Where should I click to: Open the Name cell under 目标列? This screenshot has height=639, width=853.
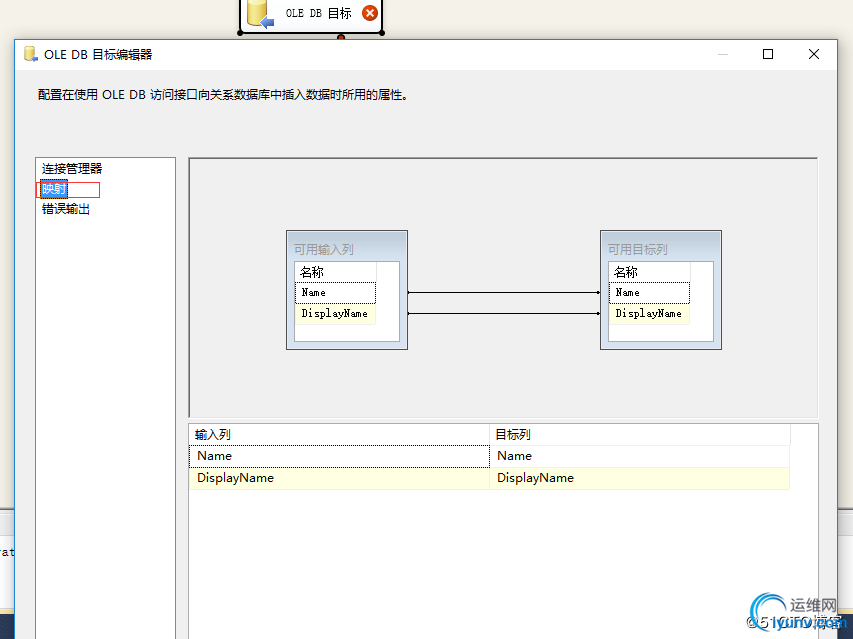[640, 456]
